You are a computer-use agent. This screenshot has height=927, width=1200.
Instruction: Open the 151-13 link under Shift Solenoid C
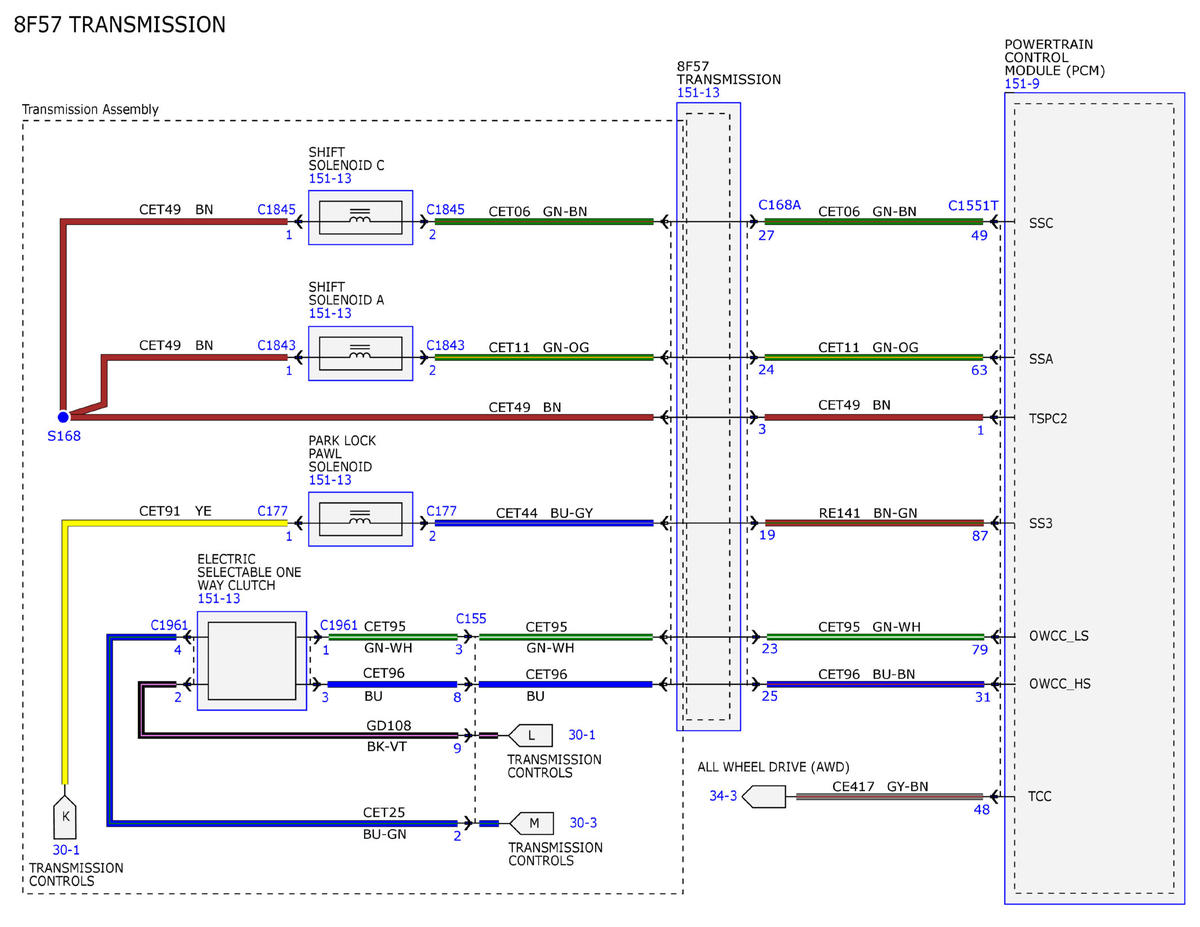tap(330, 178)
